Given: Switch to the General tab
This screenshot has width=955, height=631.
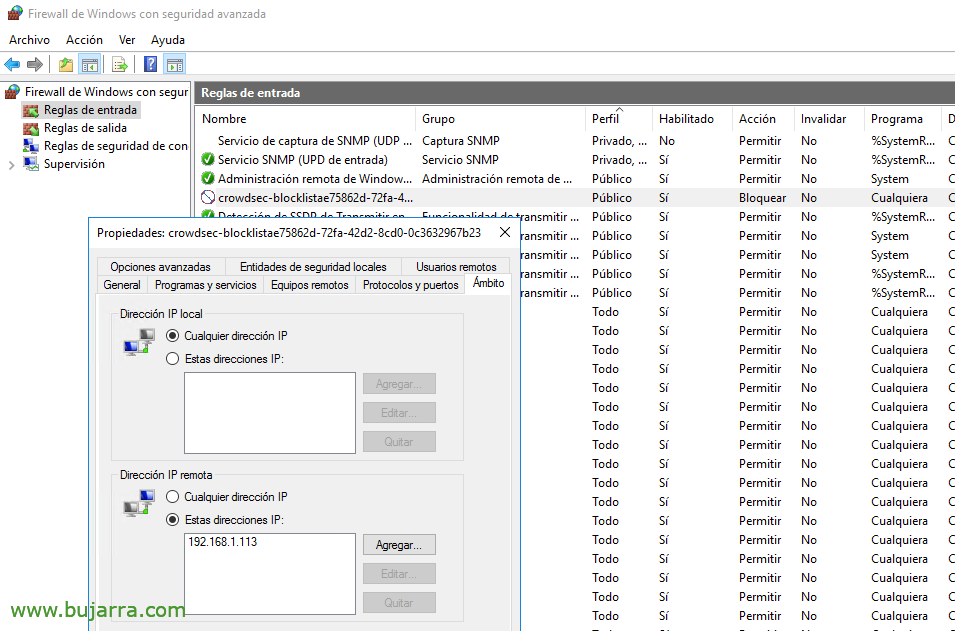Looking at the screenshot, I should 122,284.
